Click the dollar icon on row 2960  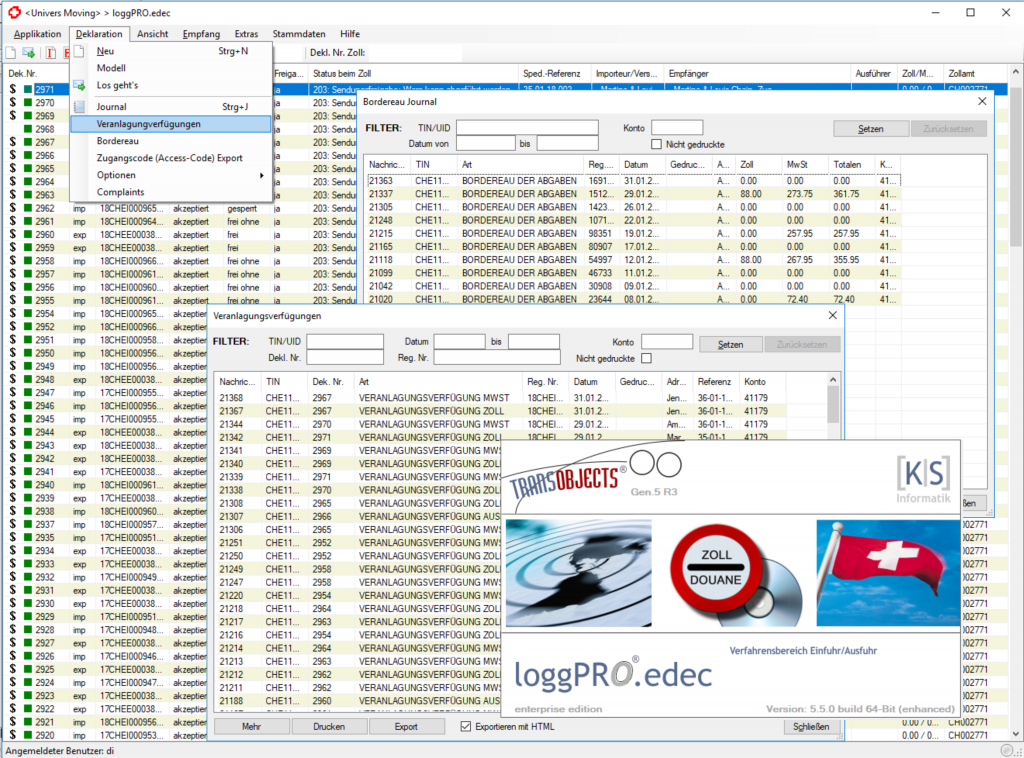tap(12, 234)
